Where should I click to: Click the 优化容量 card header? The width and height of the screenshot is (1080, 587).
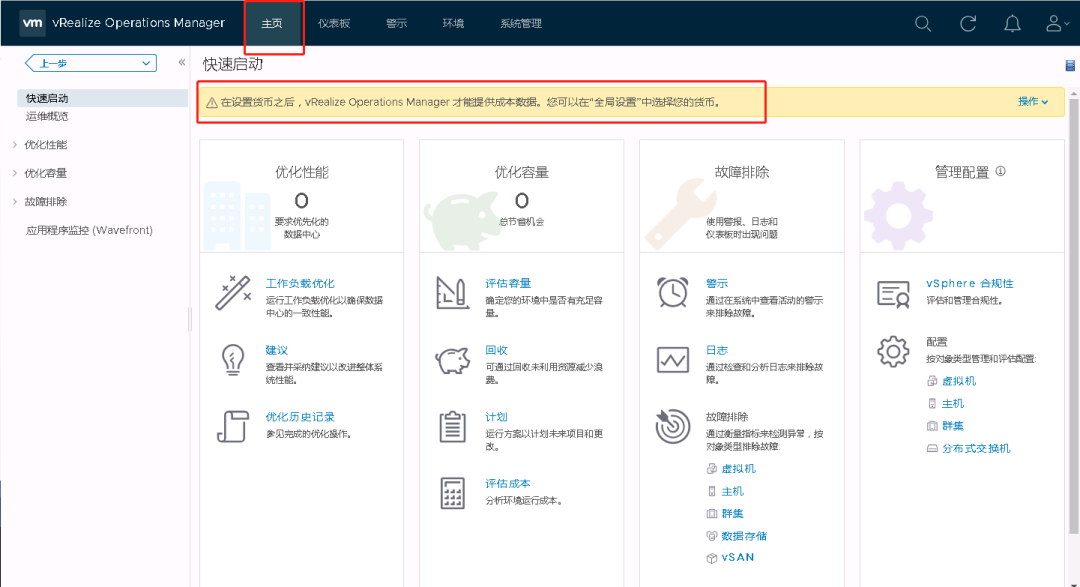521,196
